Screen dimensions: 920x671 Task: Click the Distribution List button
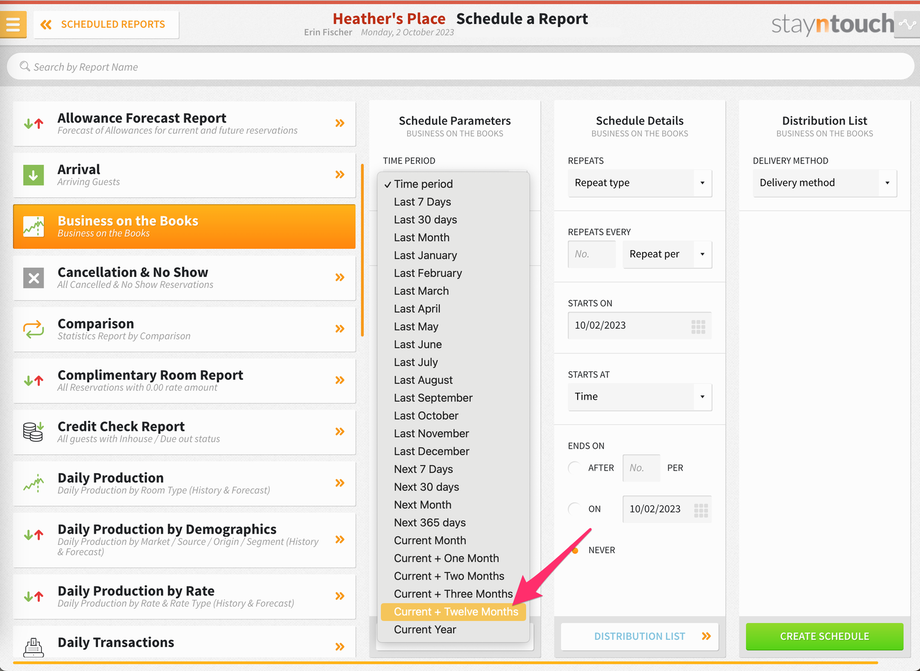(x=640, y=636)
